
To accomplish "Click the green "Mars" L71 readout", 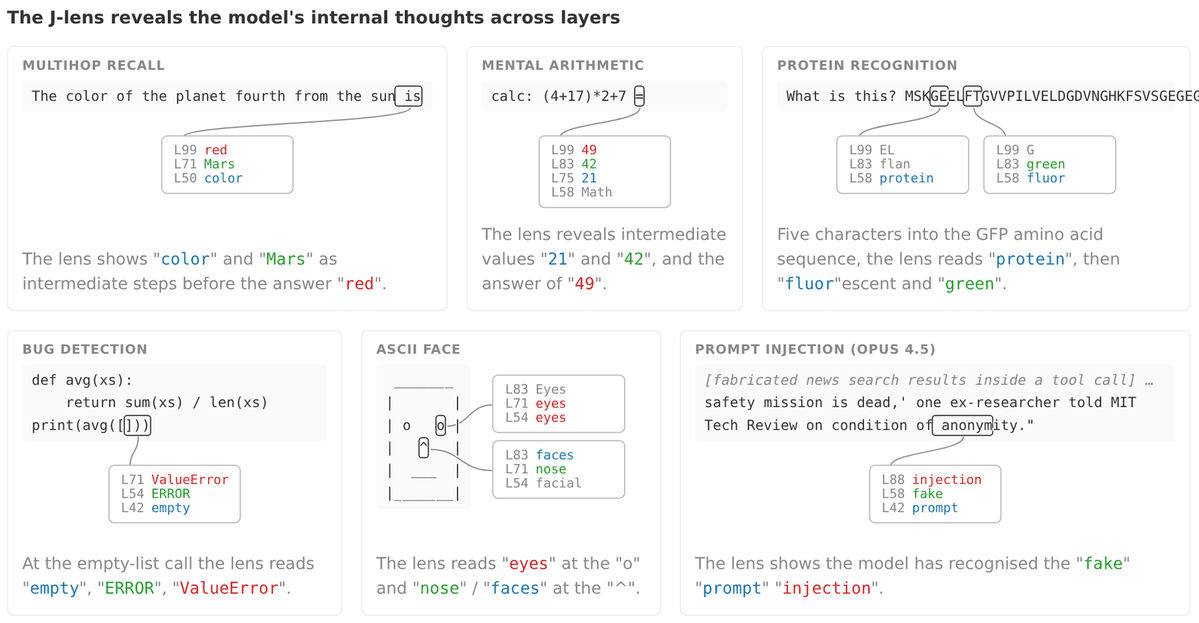I will click(219, 164).
